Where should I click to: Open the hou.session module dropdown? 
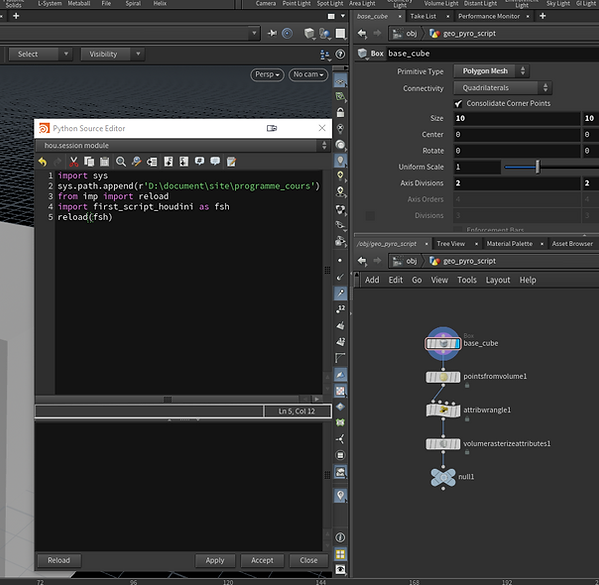click(182, 146)
